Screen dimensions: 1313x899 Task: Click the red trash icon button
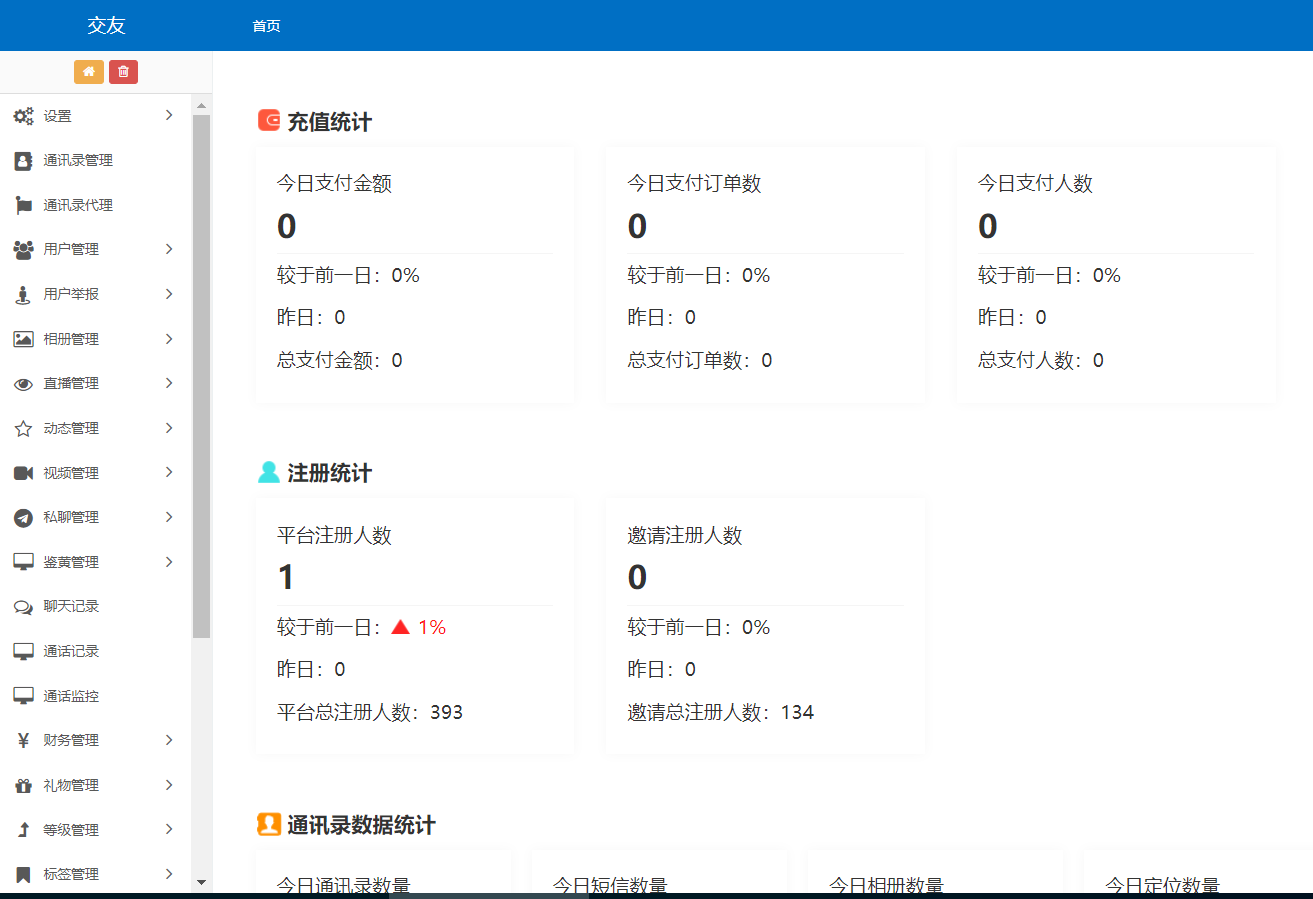click(123, 72)
